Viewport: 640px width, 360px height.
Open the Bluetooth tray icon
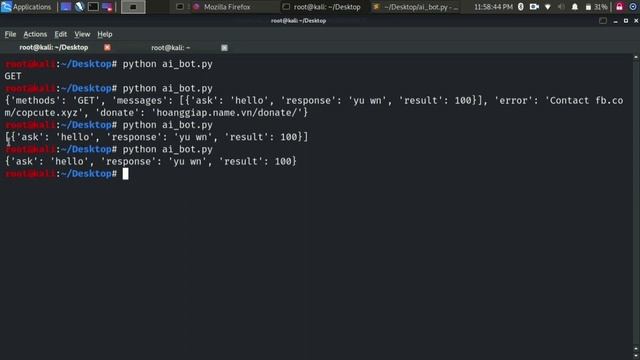point(521,7)
